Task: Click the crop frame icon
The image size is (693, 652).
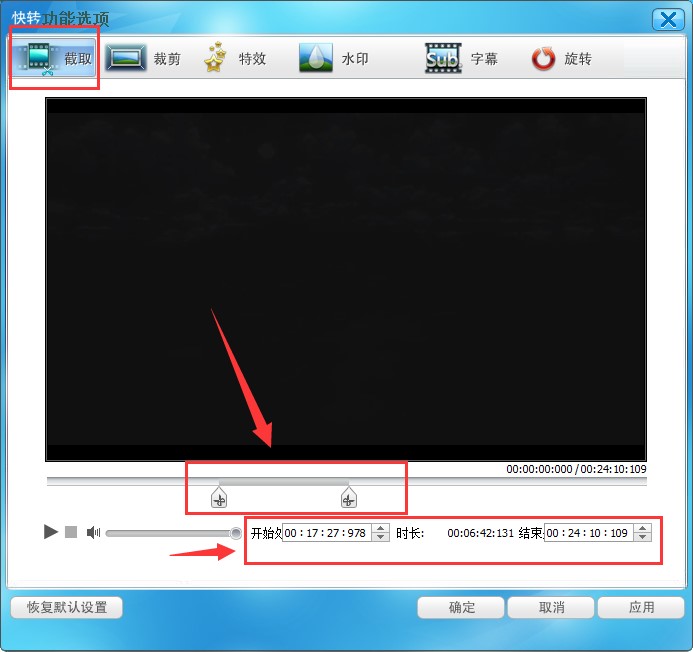Action: [x=126, y=58]
